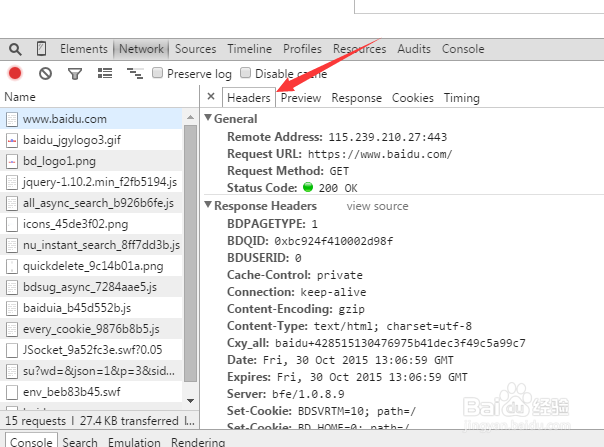This screenshot has height=447, width=604.
Task: Click the request list scrollbar thumb
Action: coord(190,253)
